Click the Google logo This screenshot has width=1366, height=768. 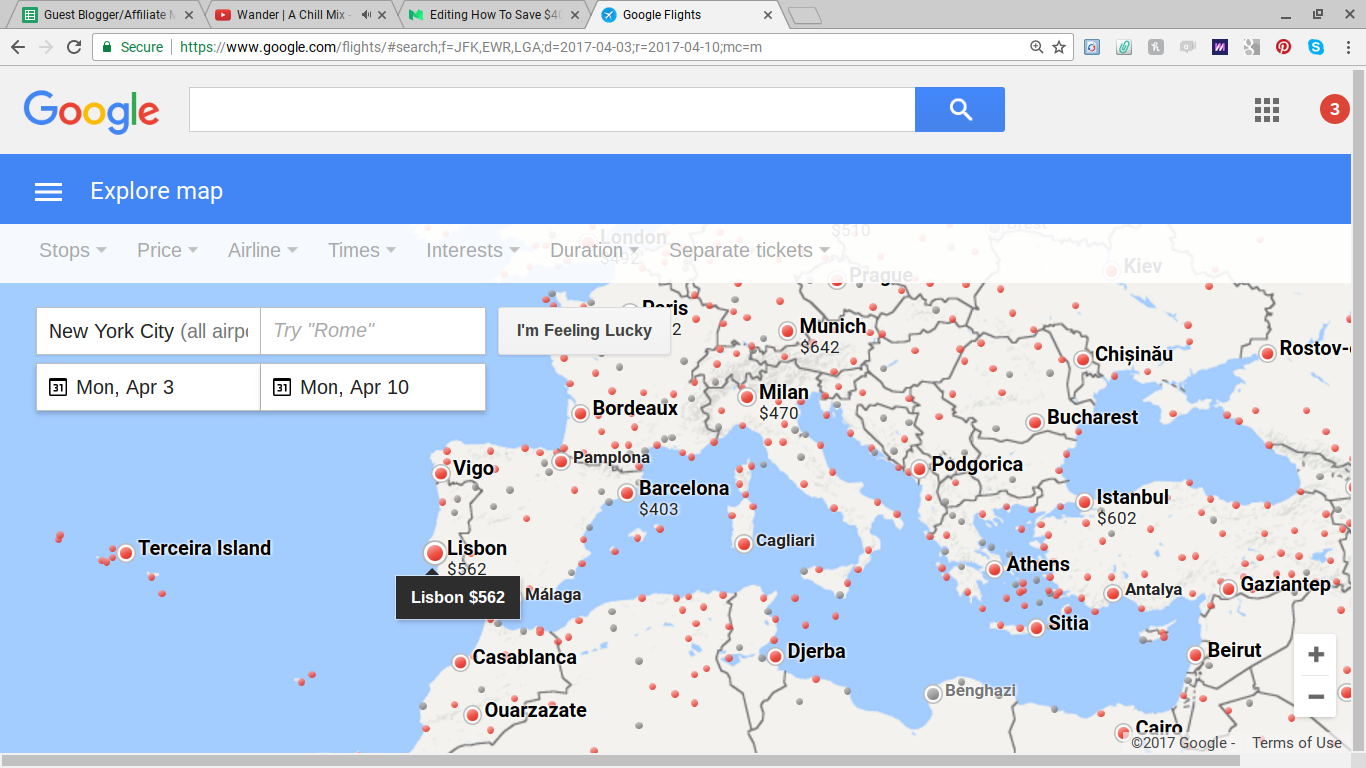point(91,111)
